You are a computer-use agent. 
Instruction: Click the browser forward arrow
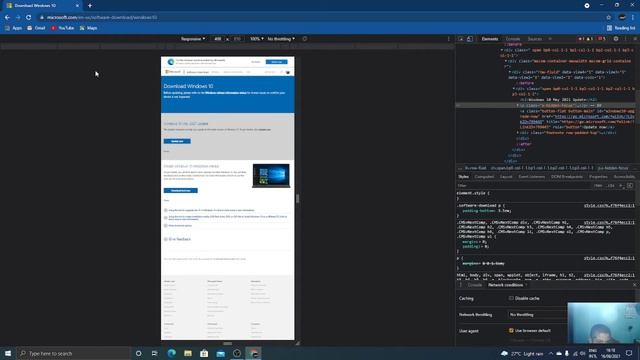tap(18, 18)
